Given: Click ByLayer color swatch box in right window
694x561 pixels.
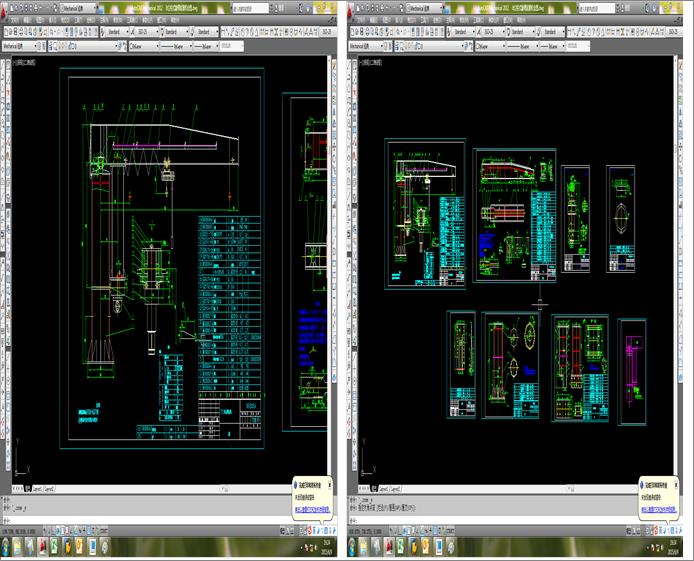Looking at the screenshot, I should pos(478,46).
